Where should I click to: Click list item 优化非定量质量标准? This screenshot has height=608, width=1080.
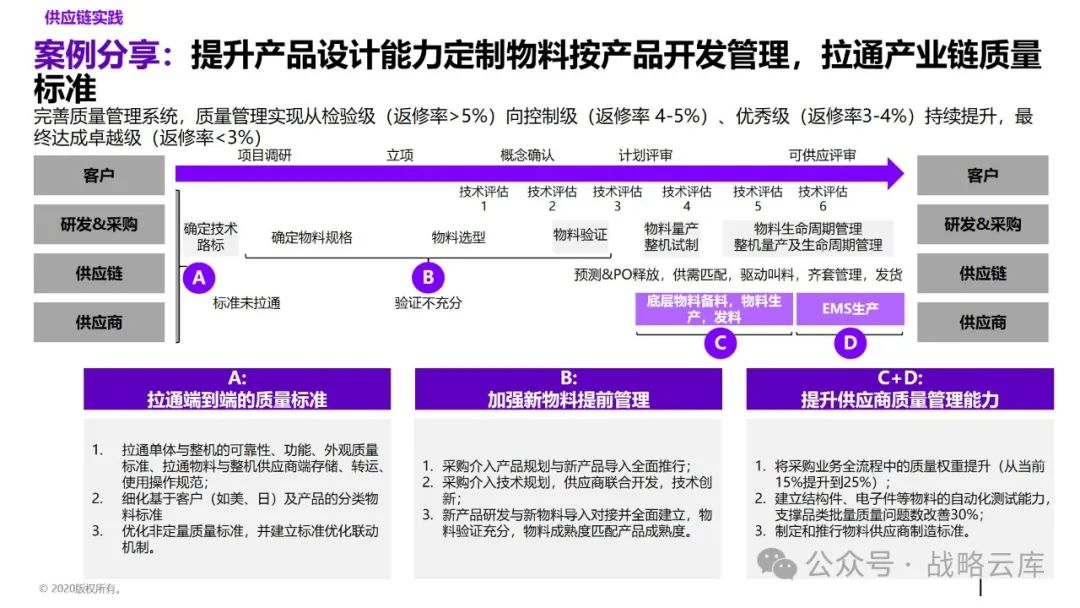point(236,539)
